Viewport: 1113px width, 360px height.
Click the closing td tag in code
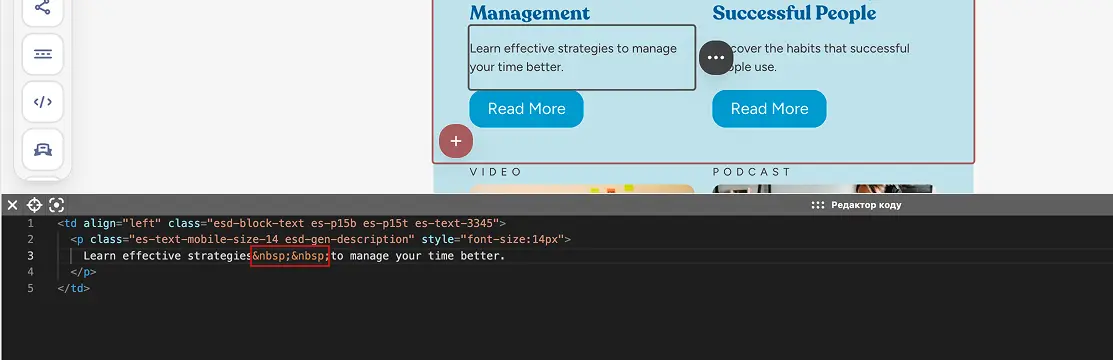tap(74, 288)
